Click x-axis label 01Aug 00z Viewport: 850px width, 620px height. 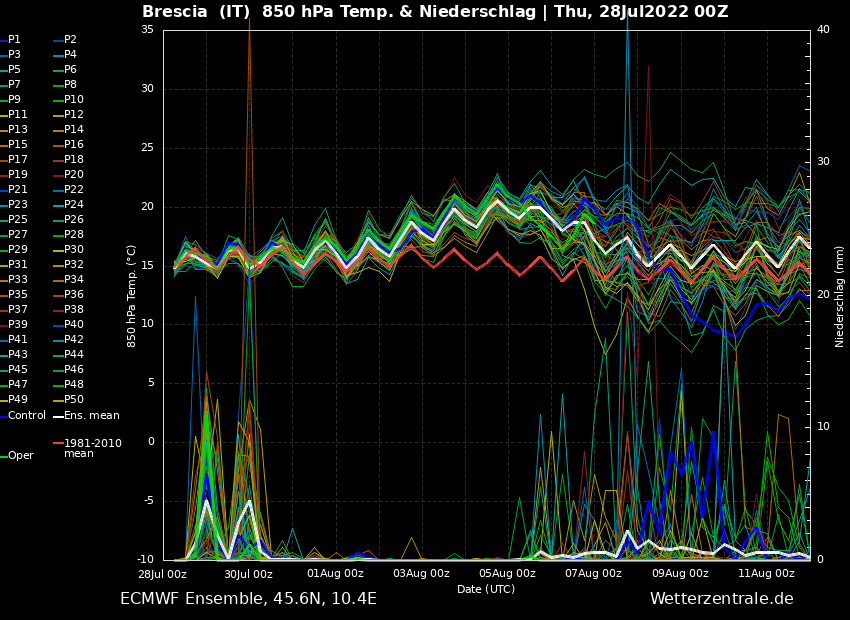coord(335,573)
